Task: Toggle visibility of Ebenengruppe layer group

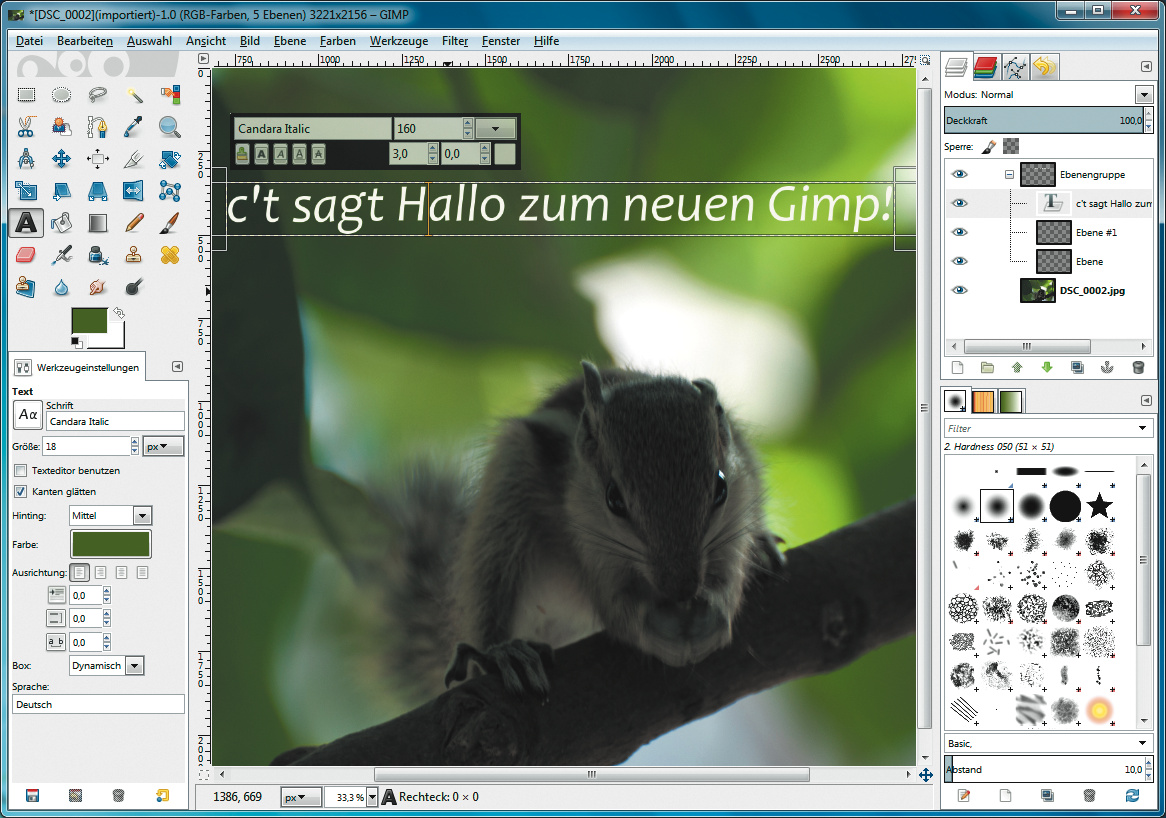Action: tap(960, 174)
